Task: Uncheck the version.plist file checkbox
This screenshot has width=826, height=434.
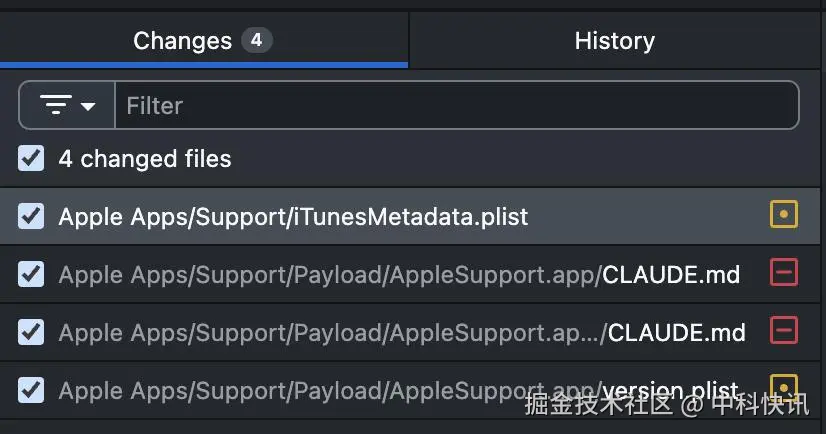Action: point(31,390)
